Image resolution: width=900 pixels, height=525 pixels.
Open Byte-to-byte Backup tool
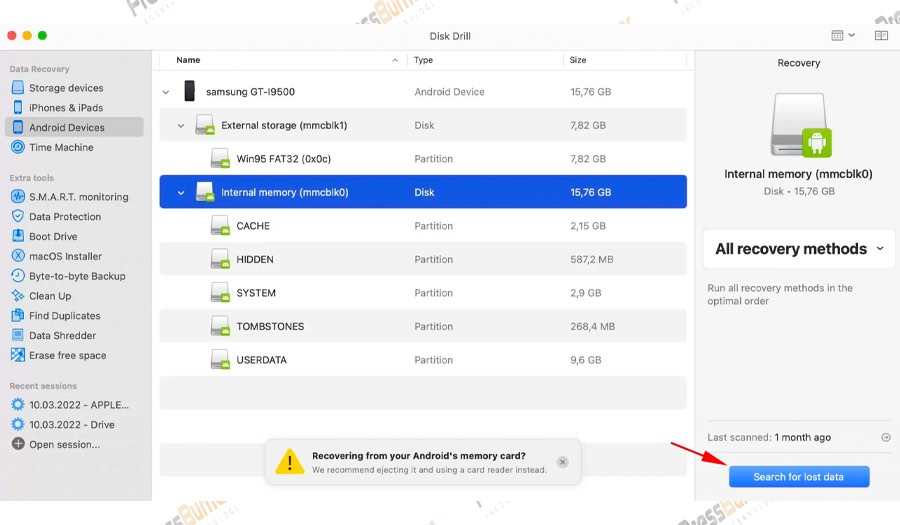77,276
